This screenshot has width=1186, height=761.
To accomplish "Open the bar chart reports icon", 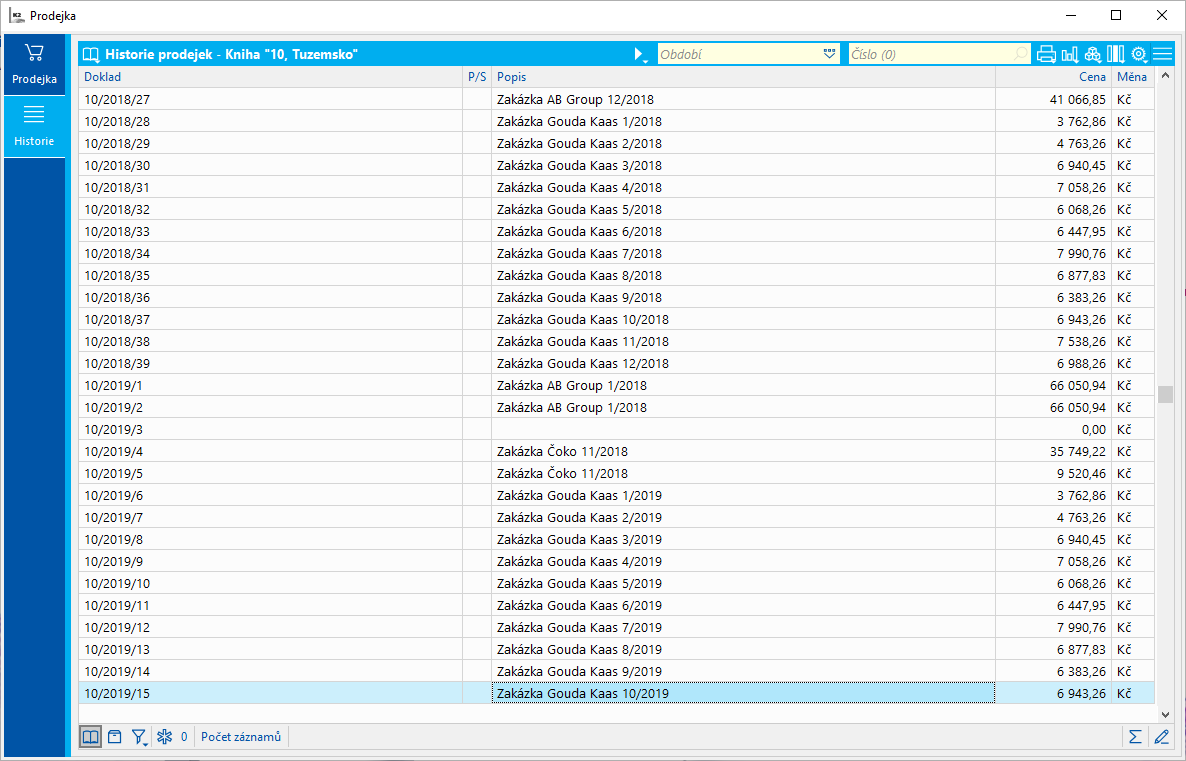I will click(x=1070, y=54).
